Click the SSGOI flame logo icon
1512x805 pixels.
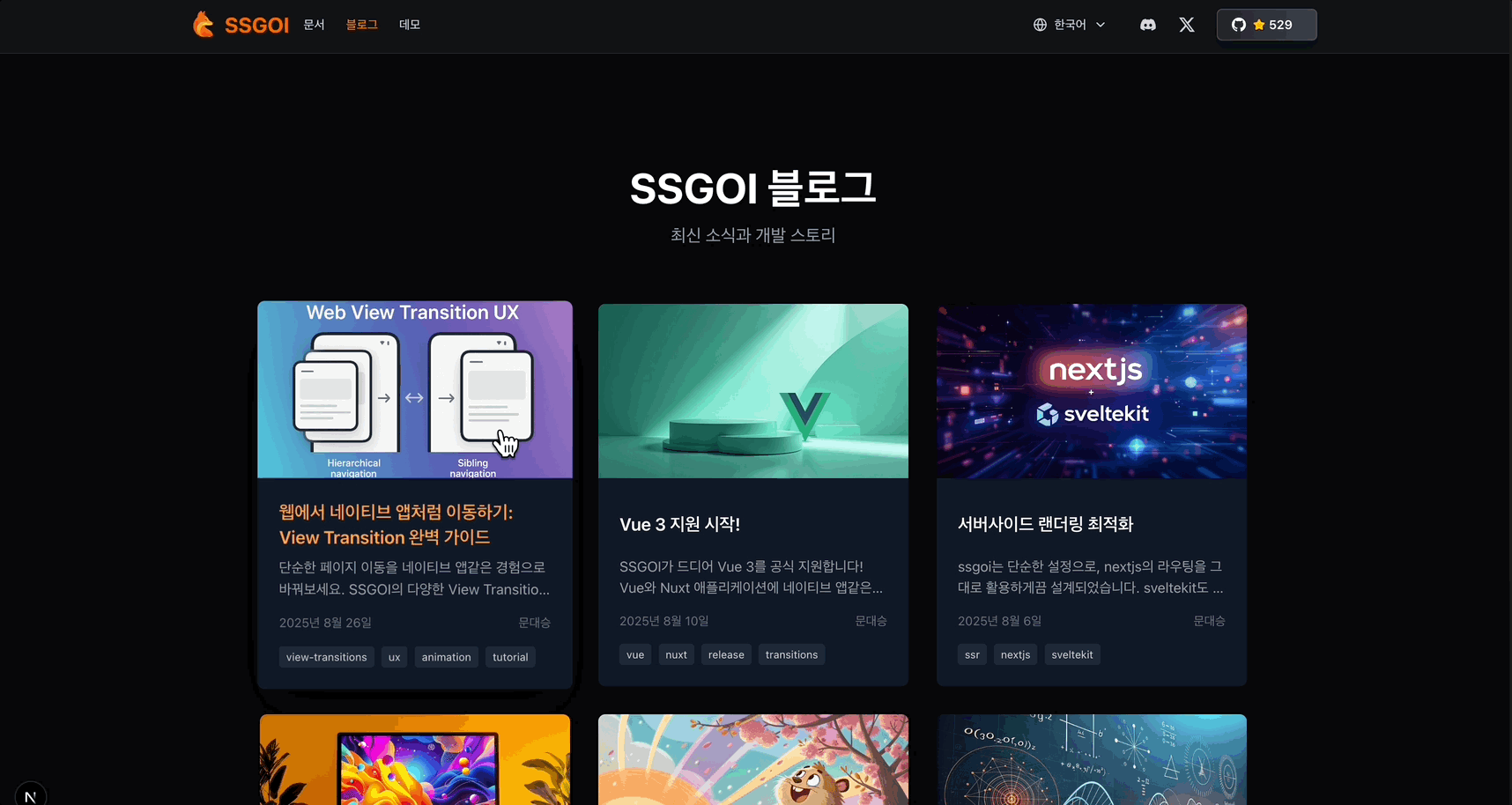(204, 25)
